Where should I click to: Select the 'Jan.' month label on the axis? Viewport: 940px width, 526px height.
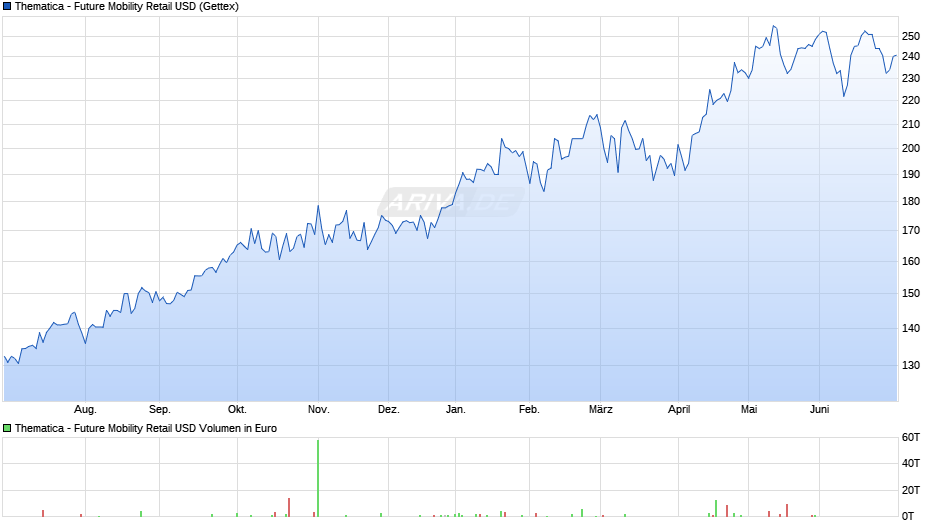click(456, 410)
